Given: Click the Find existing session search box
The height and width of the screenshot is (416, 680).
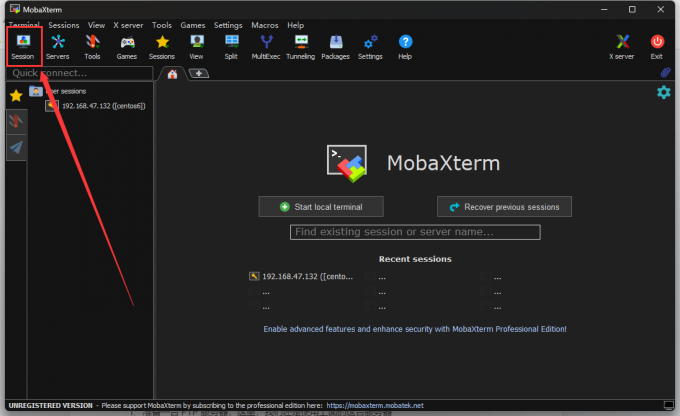Looking at the screenshot, I should pos(415,232).
